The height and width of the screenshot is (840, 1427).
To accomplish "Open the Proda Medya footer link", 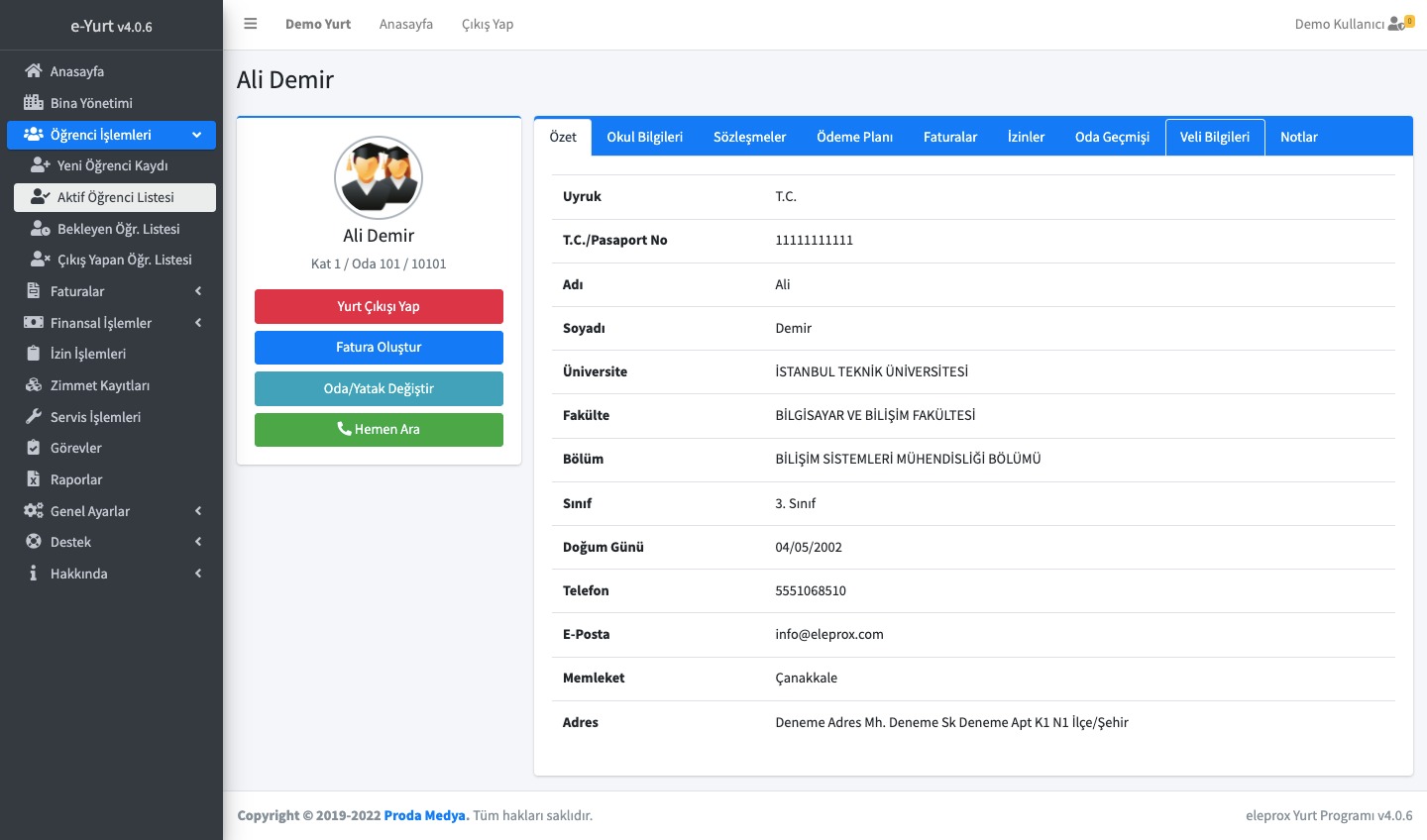I will point(426,815).
